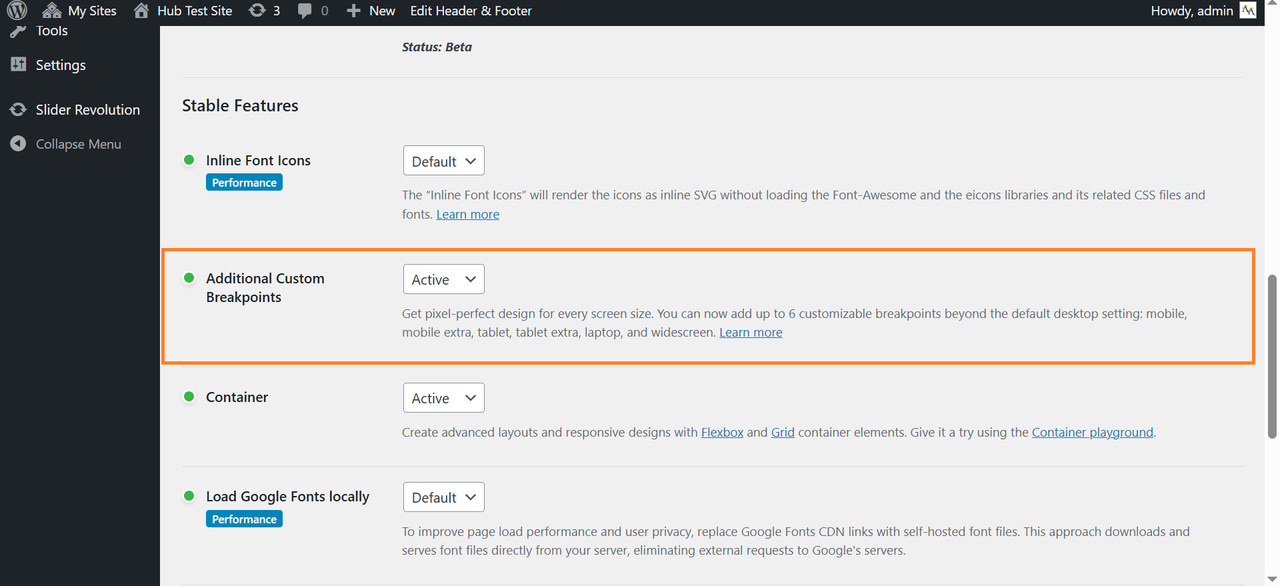This screenshot has height=586, width=1280.
Task: Open the My Sites network icon
Action: 52,11
